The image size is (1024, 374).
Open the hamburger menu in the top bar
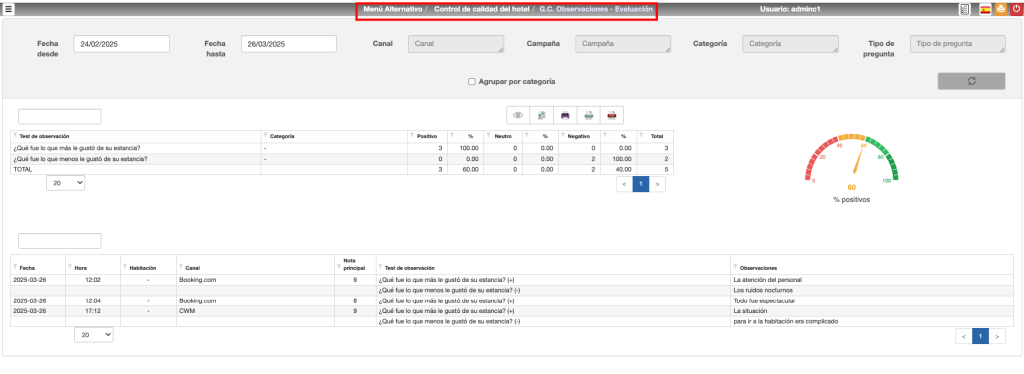pyautogui.click(x=8, y=9)
